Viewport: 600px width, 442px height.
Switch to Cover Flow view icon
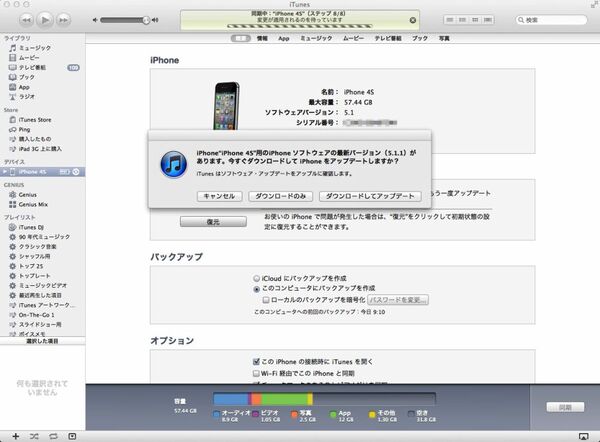click(488, 20)
